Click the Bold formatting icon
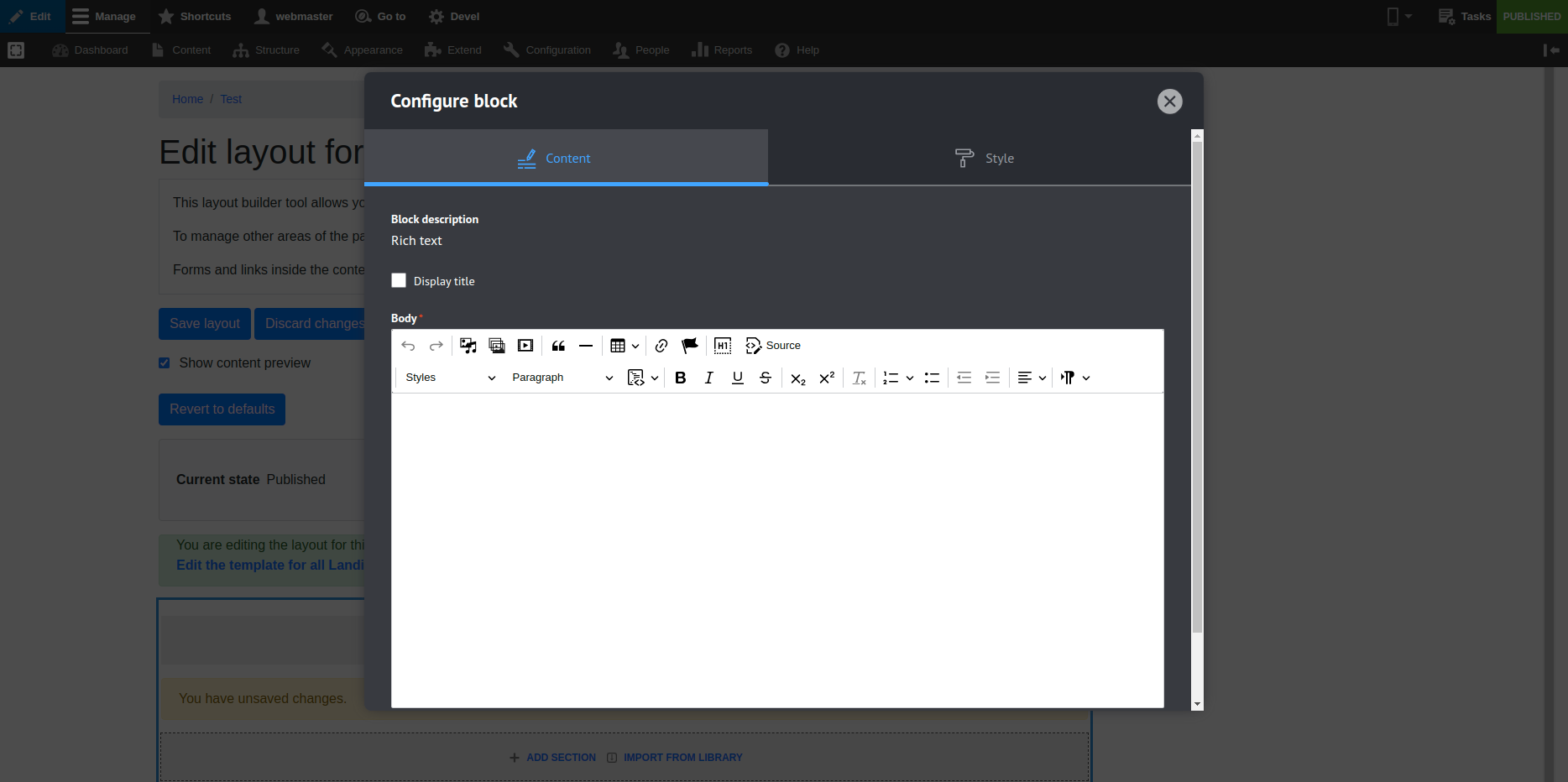Image resolution: width=1568 pixels, height=782 pixels. 681,378
